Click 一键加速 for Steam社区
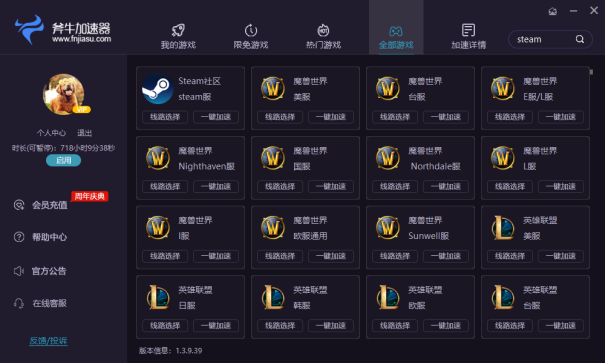The width and height of the screenshot is (605, 363). 216,117
